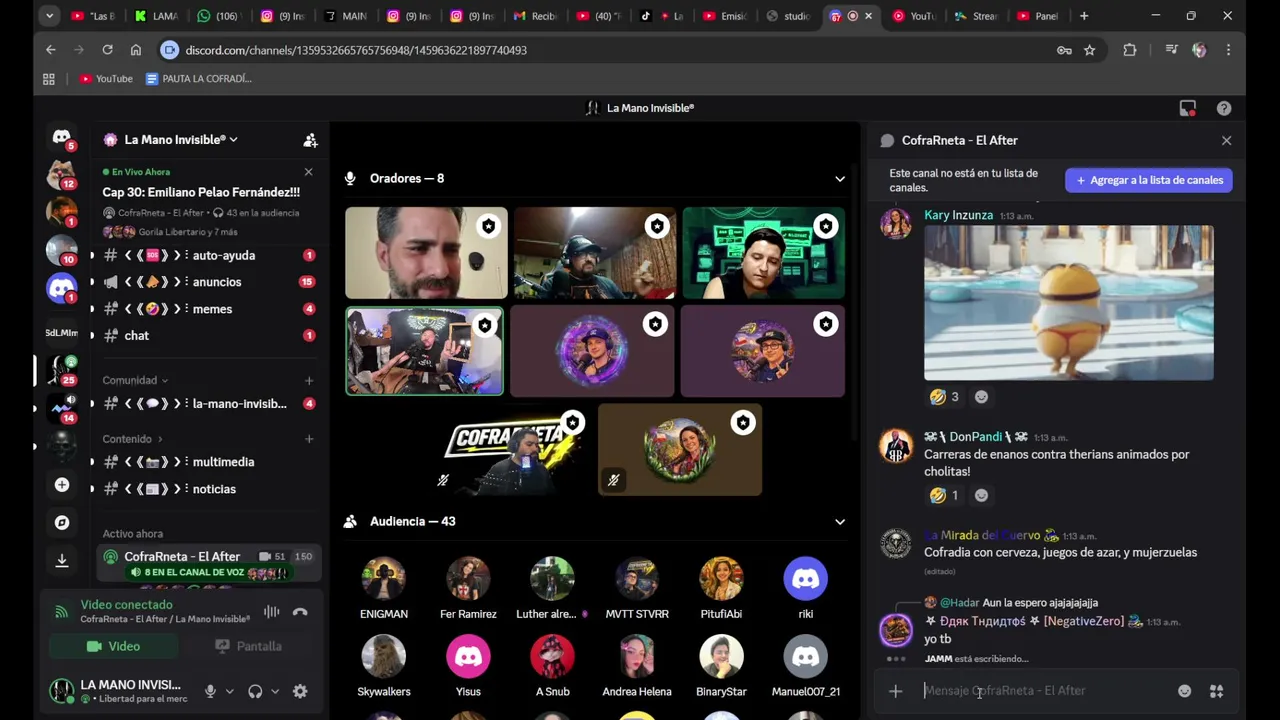Invite people to La Mano Invisible server

coord(310,140)
